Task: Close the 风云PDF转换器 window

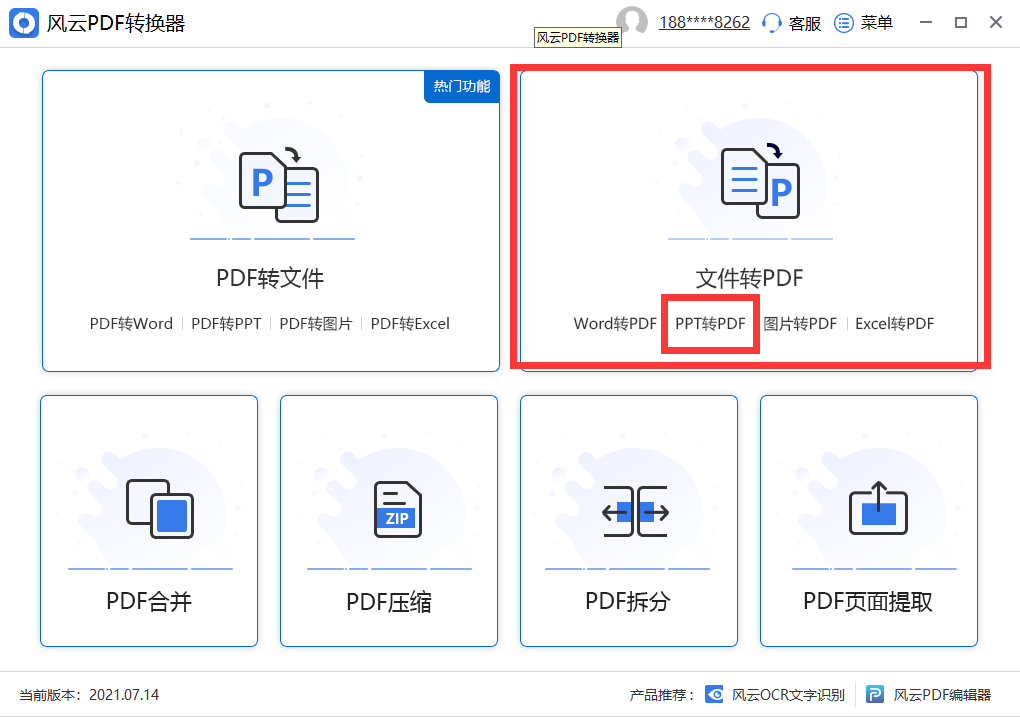Action: [995, 22]
